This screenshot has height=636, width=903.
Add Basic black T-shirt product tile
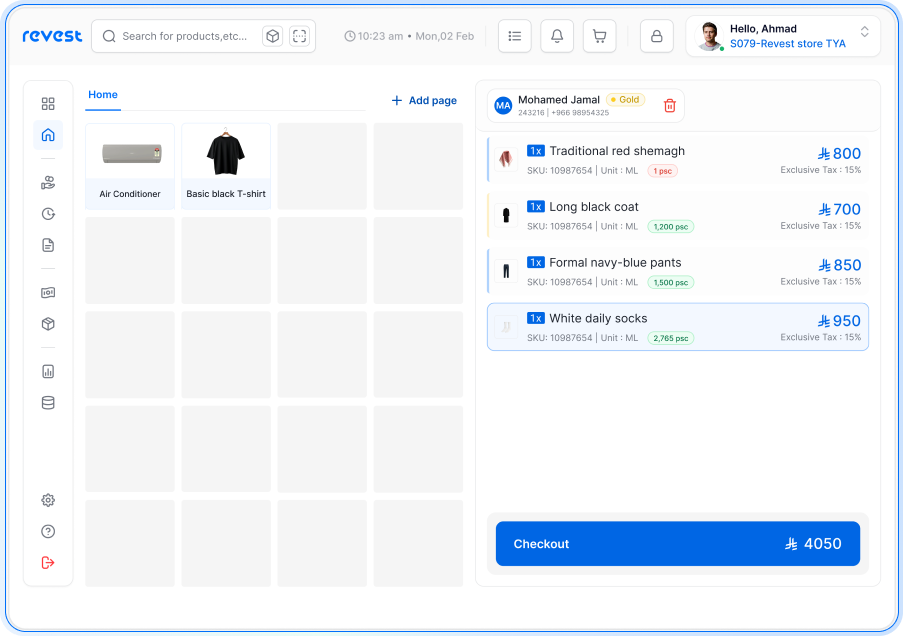coord(226,166)
